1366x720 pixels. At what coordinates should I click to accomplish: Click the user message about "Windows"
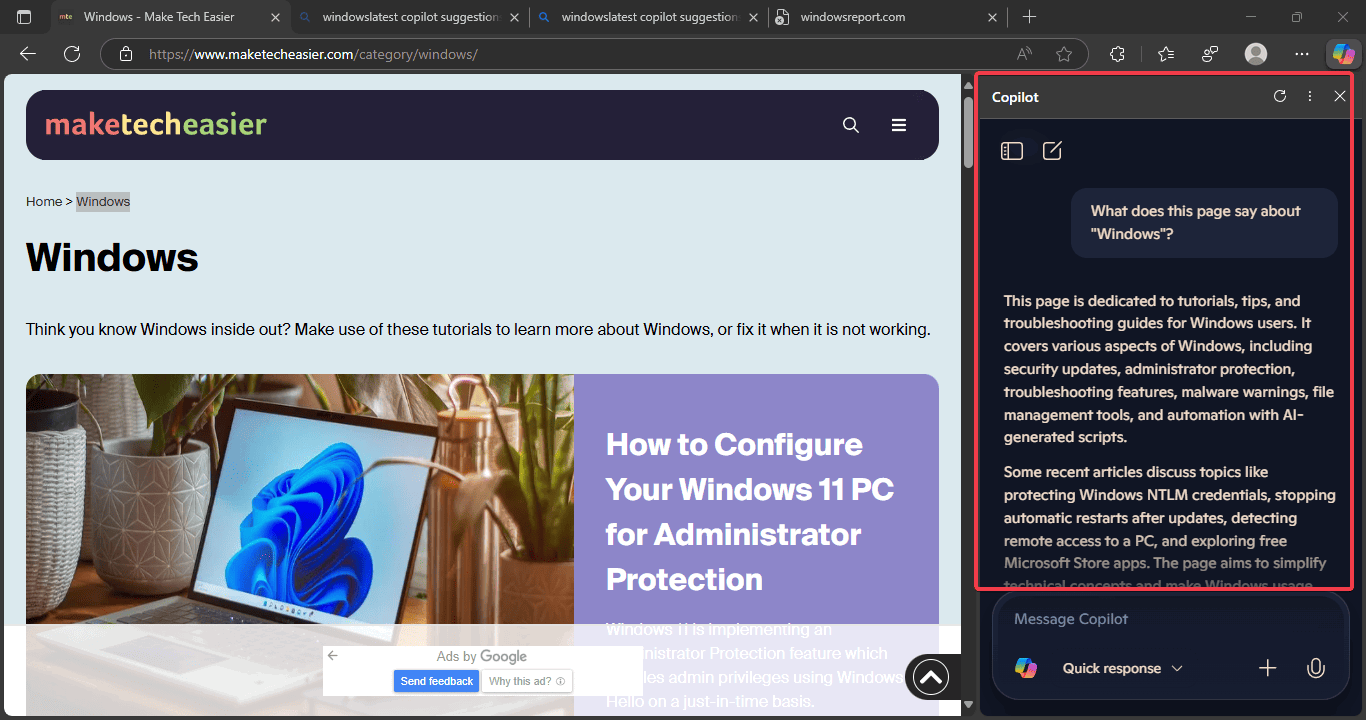(x=1204, y=223)
